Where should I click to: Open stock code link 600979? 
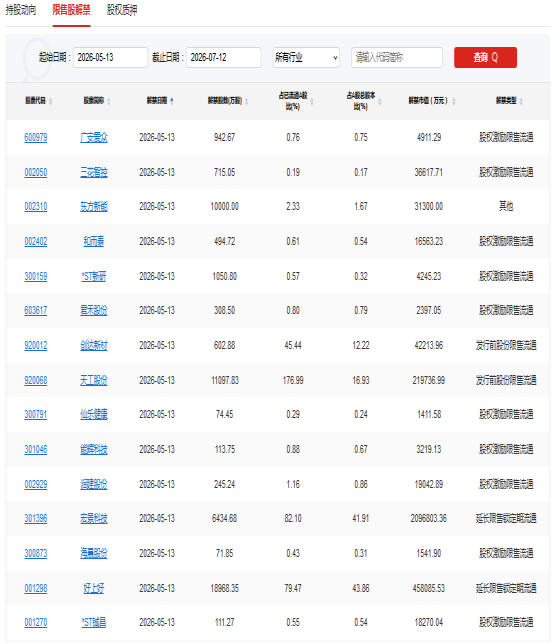[36, 137]
